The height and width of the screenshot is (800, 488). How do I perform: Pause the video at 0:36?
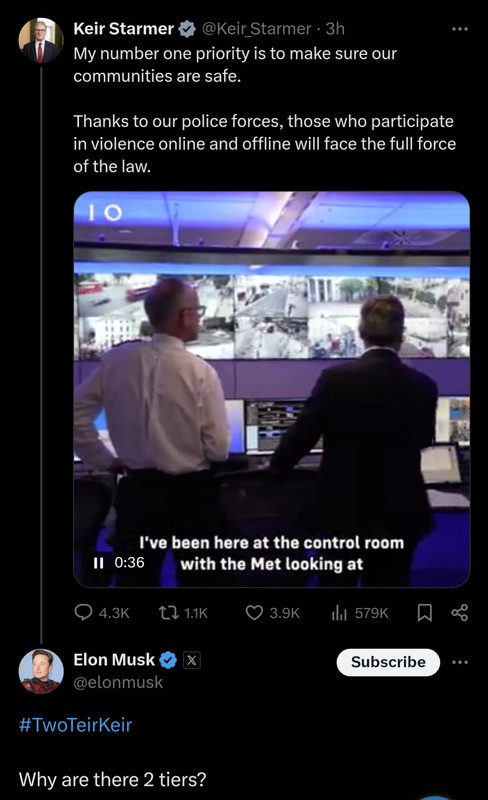tap(99, 563)
